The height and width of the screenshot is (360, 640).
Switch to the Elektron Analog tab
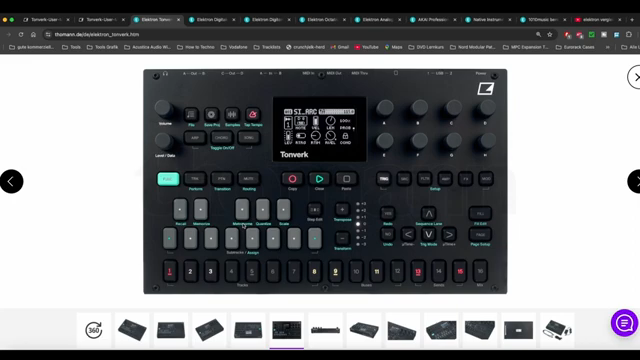click(378, 19)
